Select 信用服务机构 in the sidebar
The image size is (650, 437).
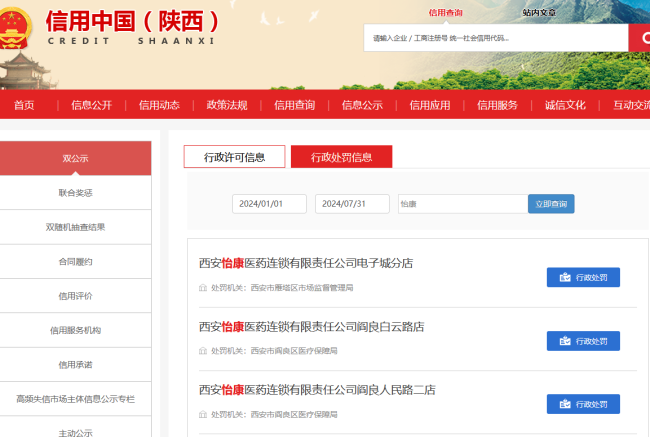[75, 330]
